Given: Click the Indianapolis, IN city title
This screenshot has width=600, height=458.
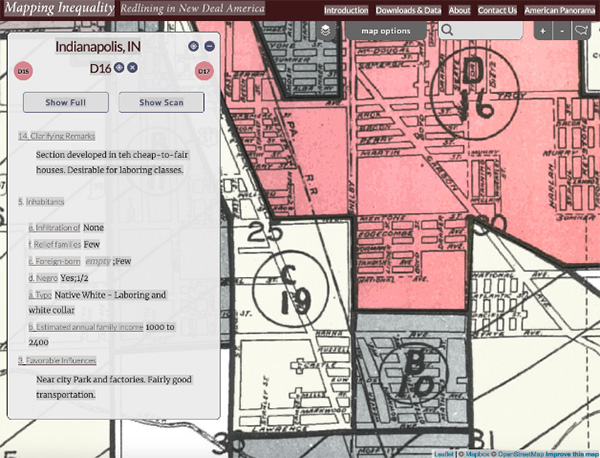Looking at the screenshot, I should click(x=98, y=47).
